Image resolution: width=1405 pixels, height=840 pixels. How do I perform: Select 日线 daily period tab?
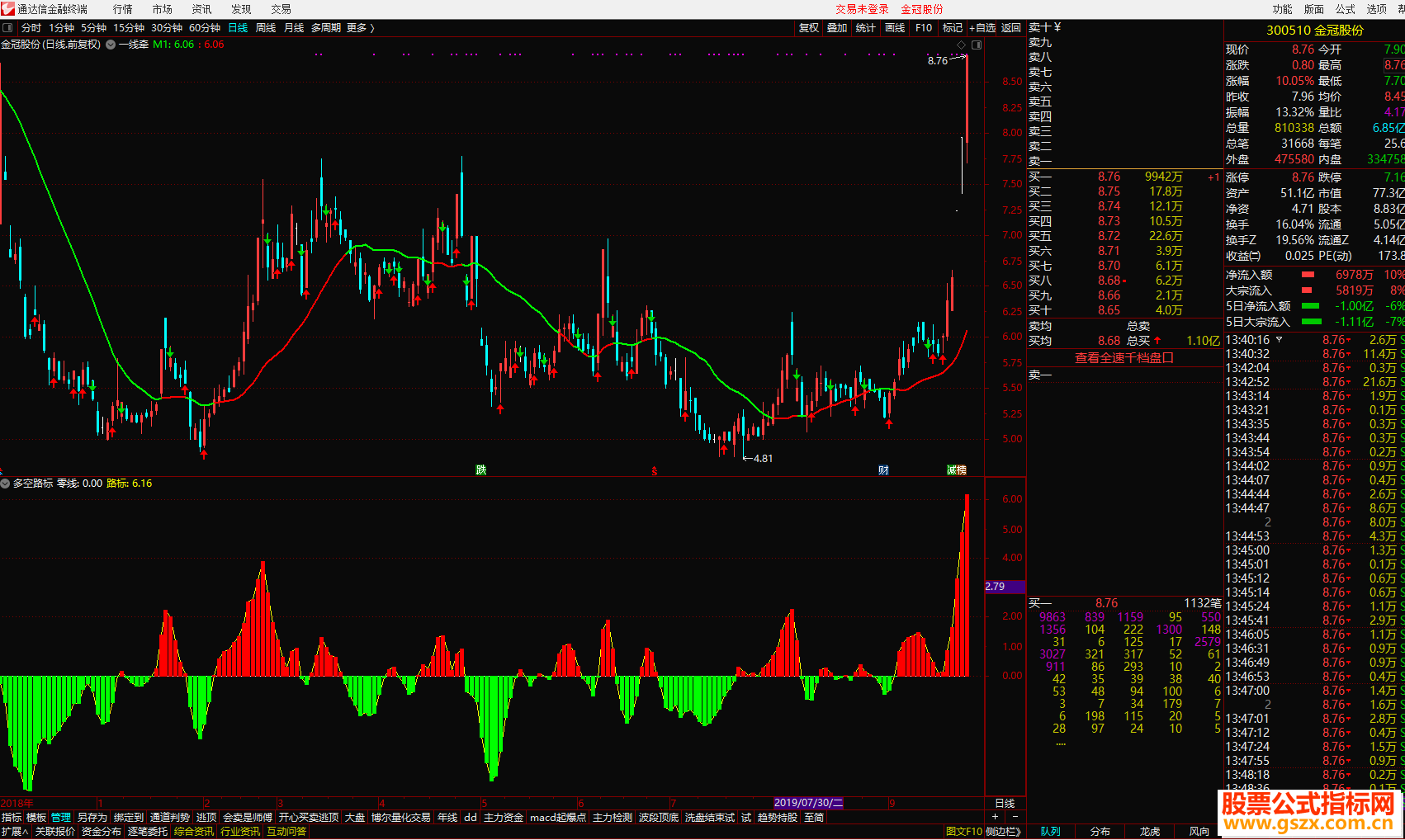pyautogui.click(x=238, y=28)
